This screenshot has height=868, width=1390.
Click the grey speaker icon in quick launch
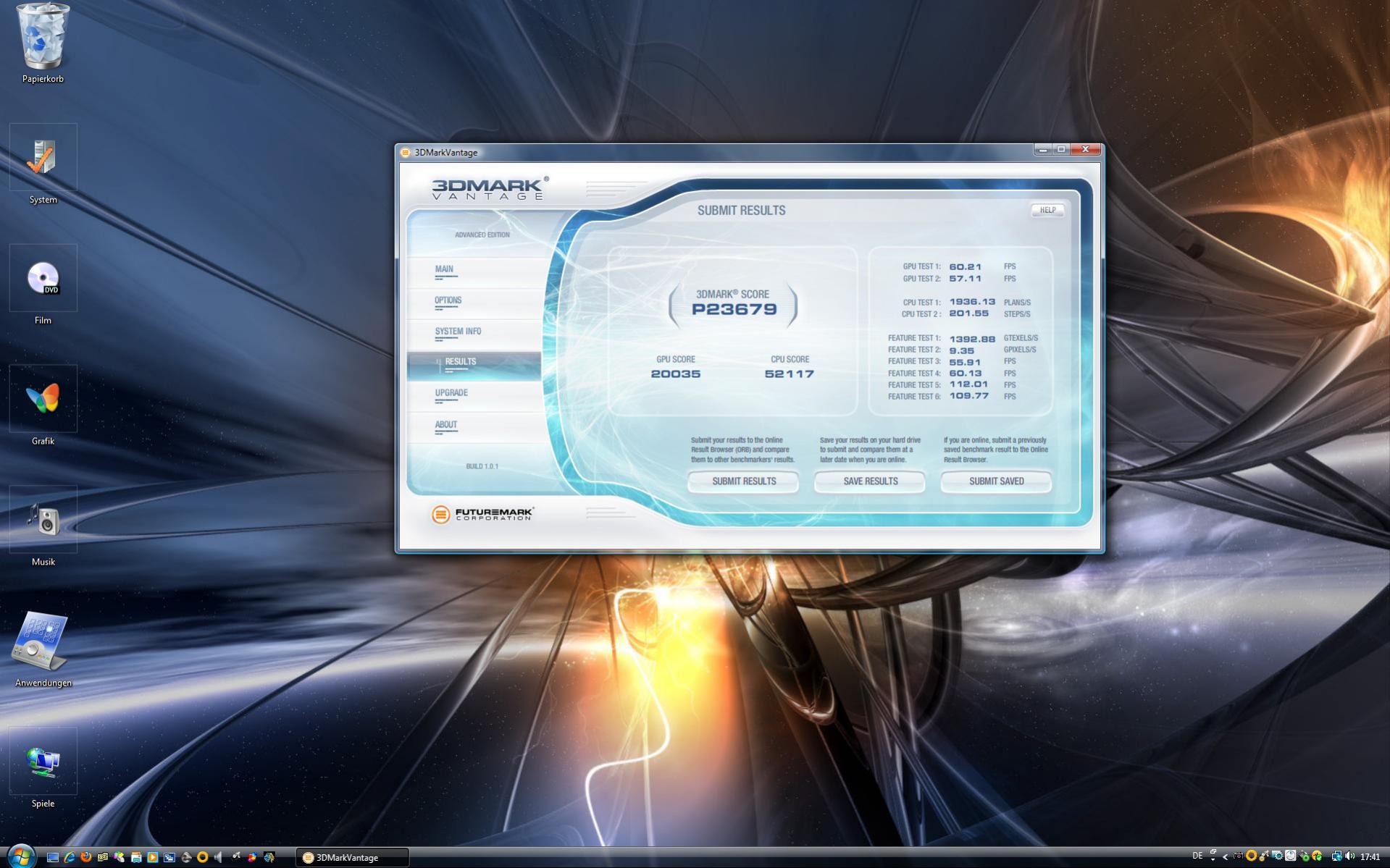(219, 857)
